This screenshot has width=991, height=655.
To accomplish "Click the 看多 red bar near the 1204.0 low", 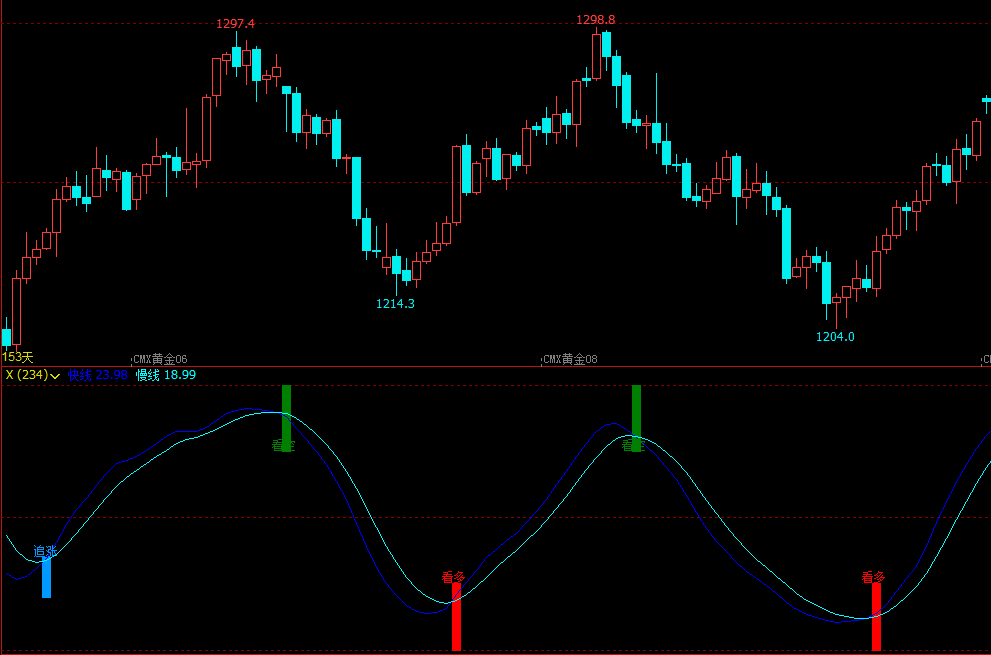I will tap(876, 616).
